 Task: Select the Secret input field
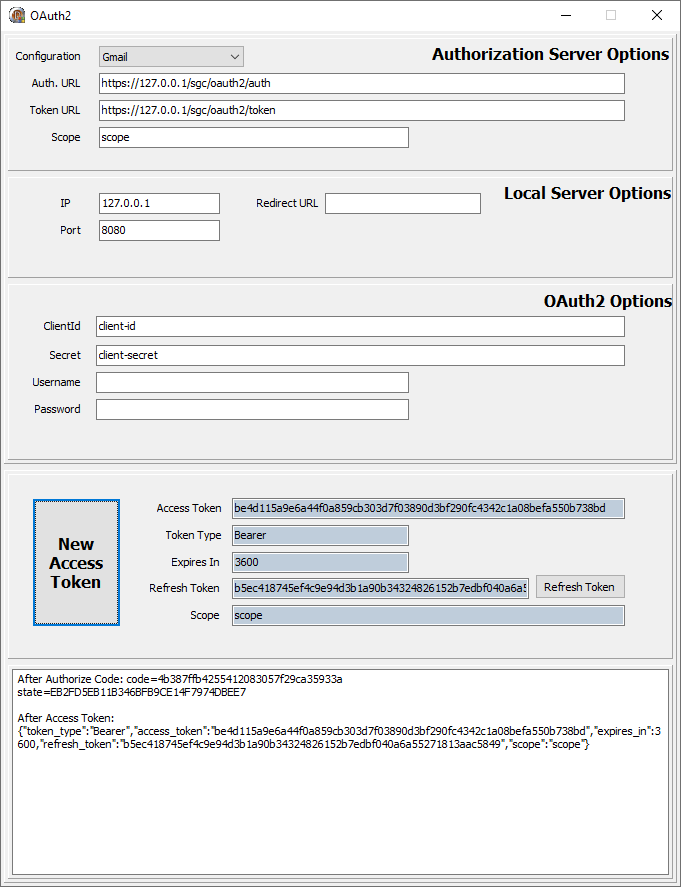(360, 355)
